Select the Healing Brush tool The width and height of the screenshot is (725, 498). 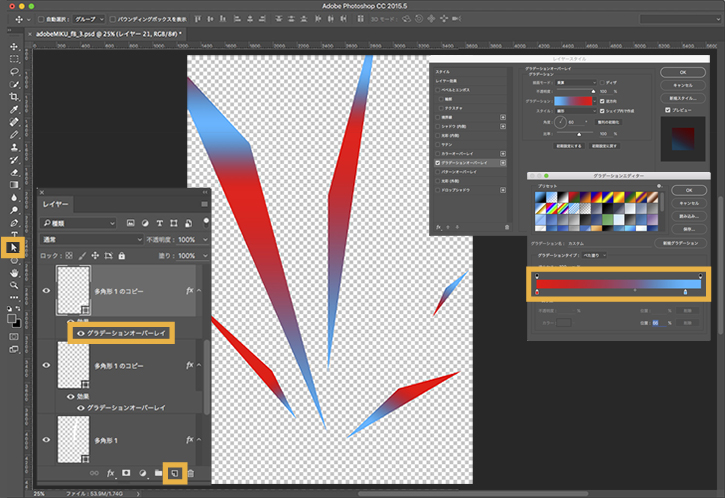14,122
